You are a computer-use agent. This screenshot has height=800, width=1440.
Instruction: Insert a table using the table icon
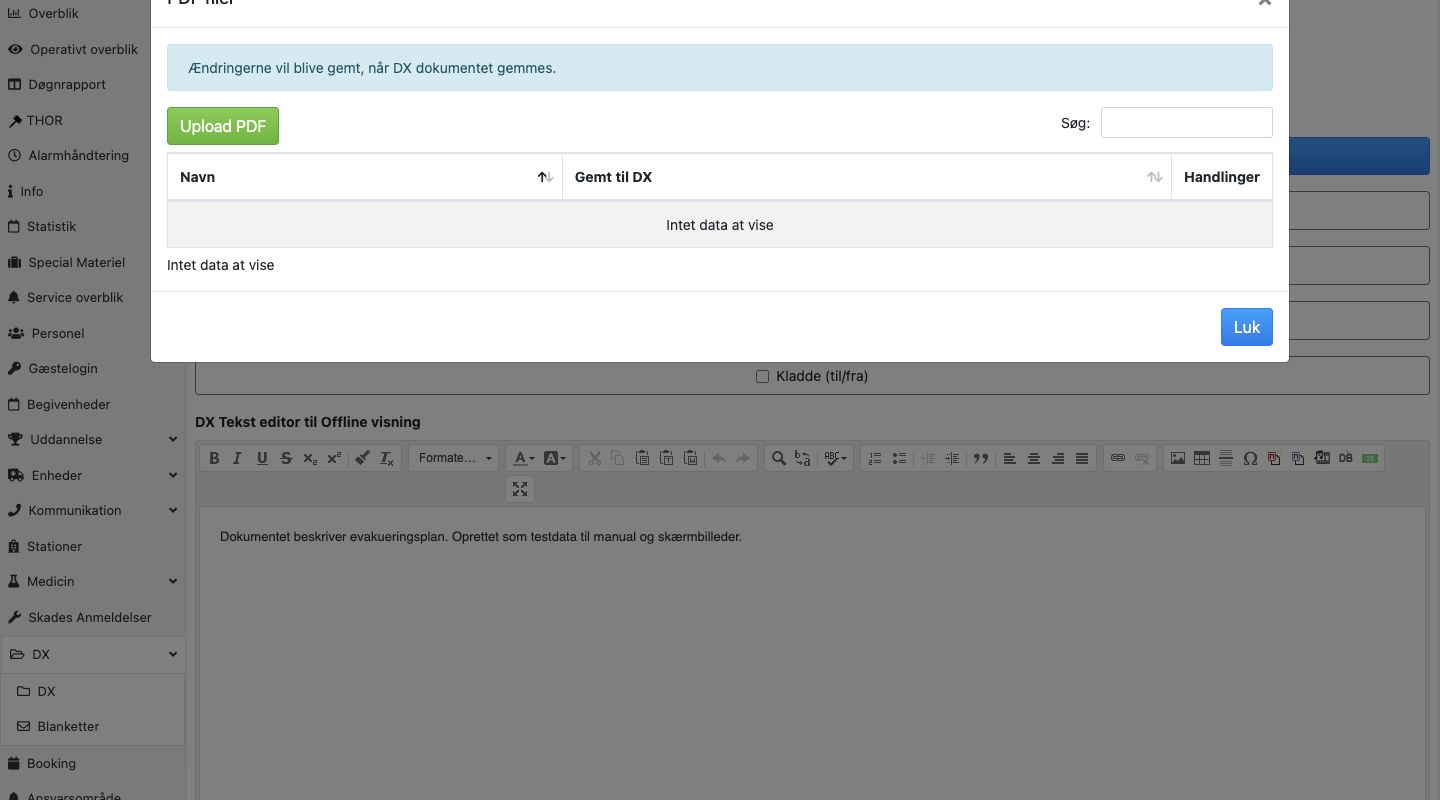(1202, 458)
